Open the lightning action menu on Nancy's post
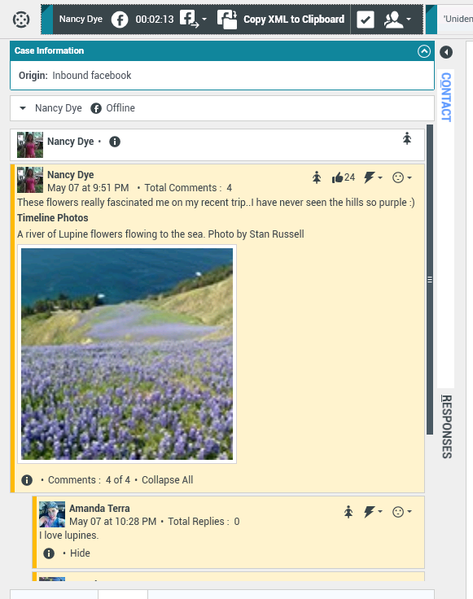 tap(373, 178)
